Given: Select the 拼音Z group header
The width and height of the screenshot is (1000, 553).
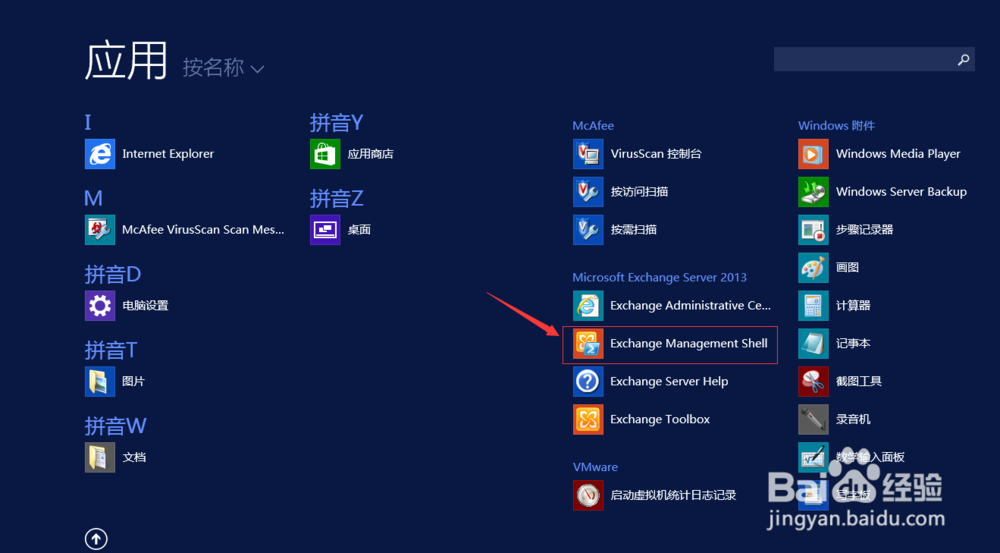Looking at the screenshot, I should coord(336,198).
